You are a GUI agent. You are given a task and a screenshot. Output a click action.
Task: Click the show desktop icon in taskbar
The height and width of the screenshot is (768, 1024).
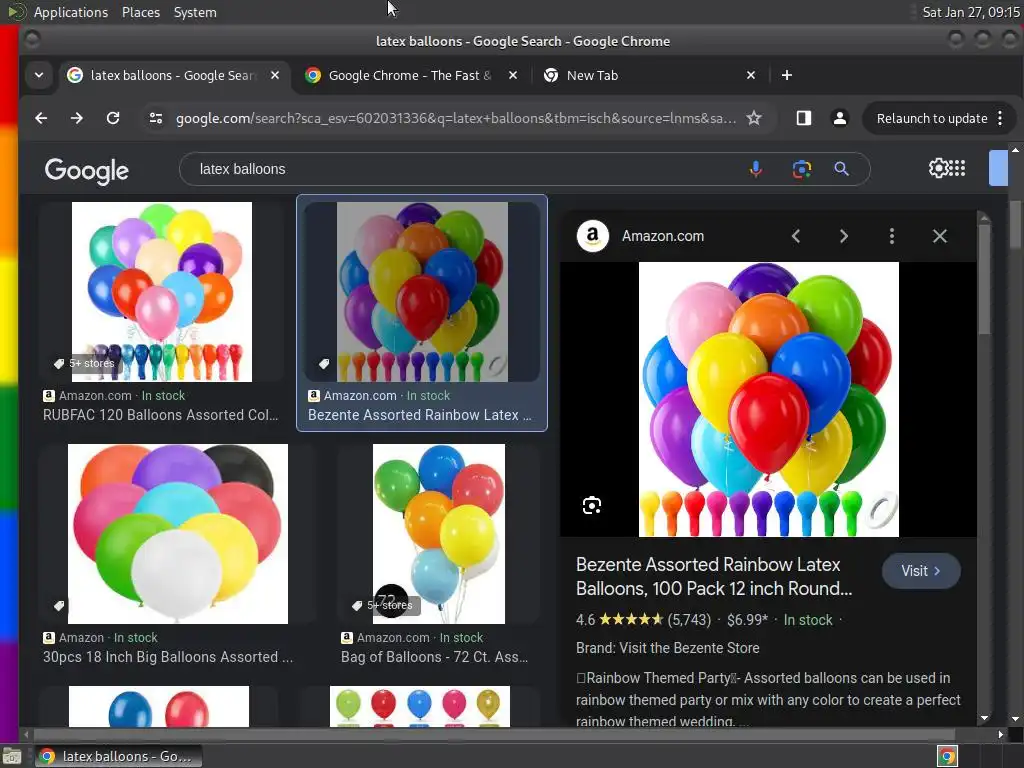click(x=12, y=756)
